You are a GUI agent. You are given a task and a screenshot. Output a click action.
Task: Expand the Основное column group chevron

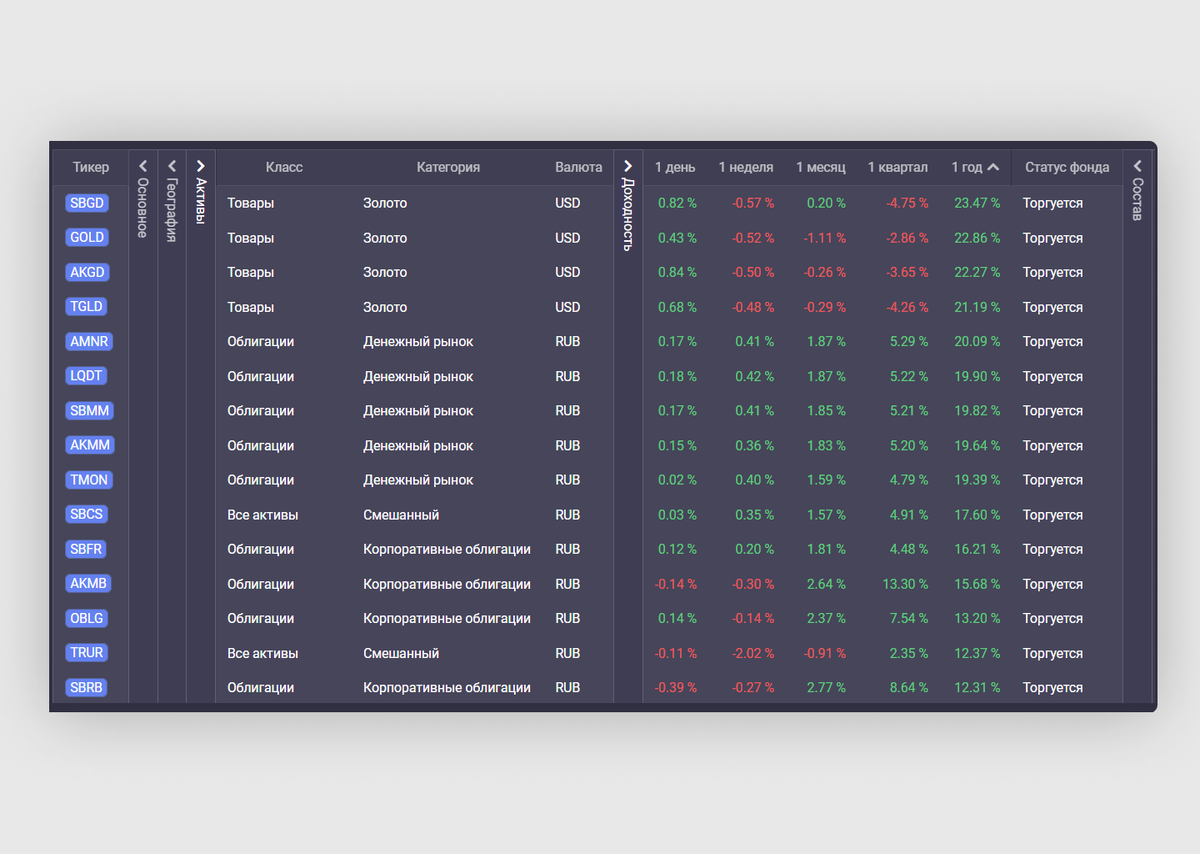[143, 166]
